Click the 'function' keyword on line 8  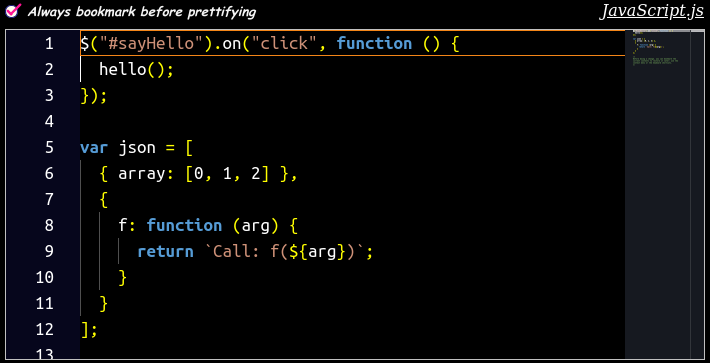point(185,225)
